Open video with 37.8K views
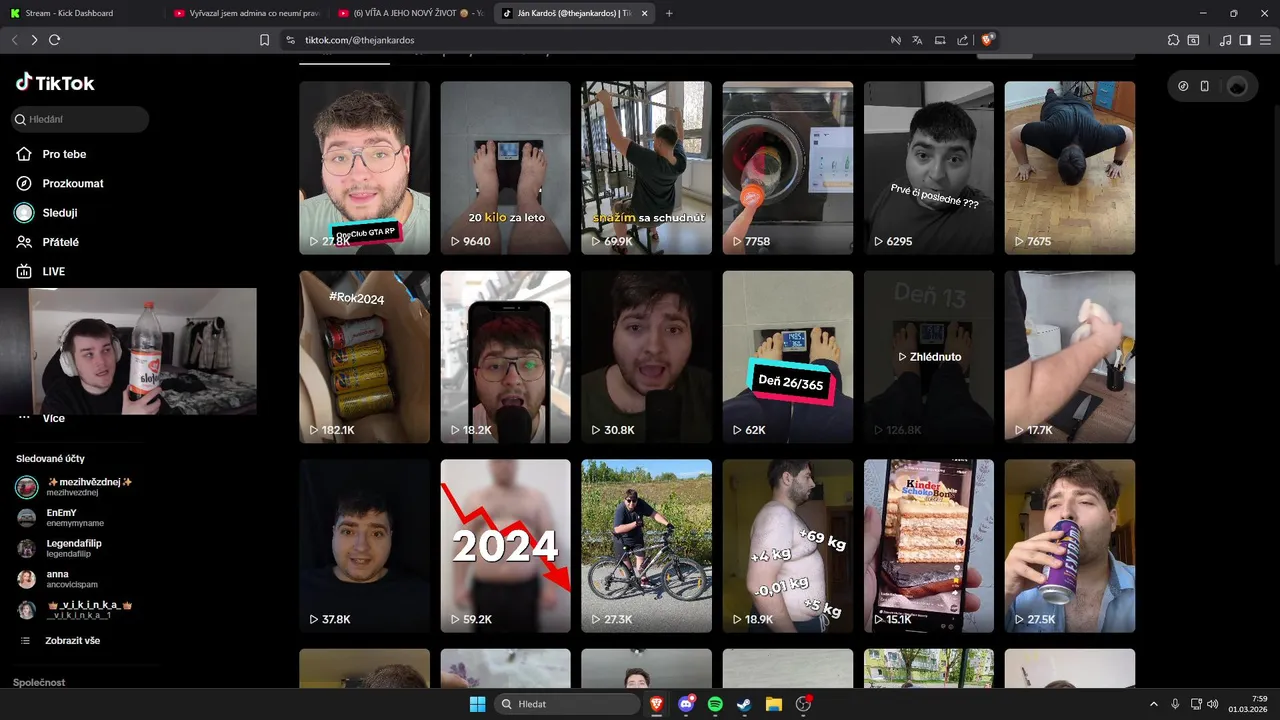Screen dimensions: 1280x720 [x=365, y=546]
